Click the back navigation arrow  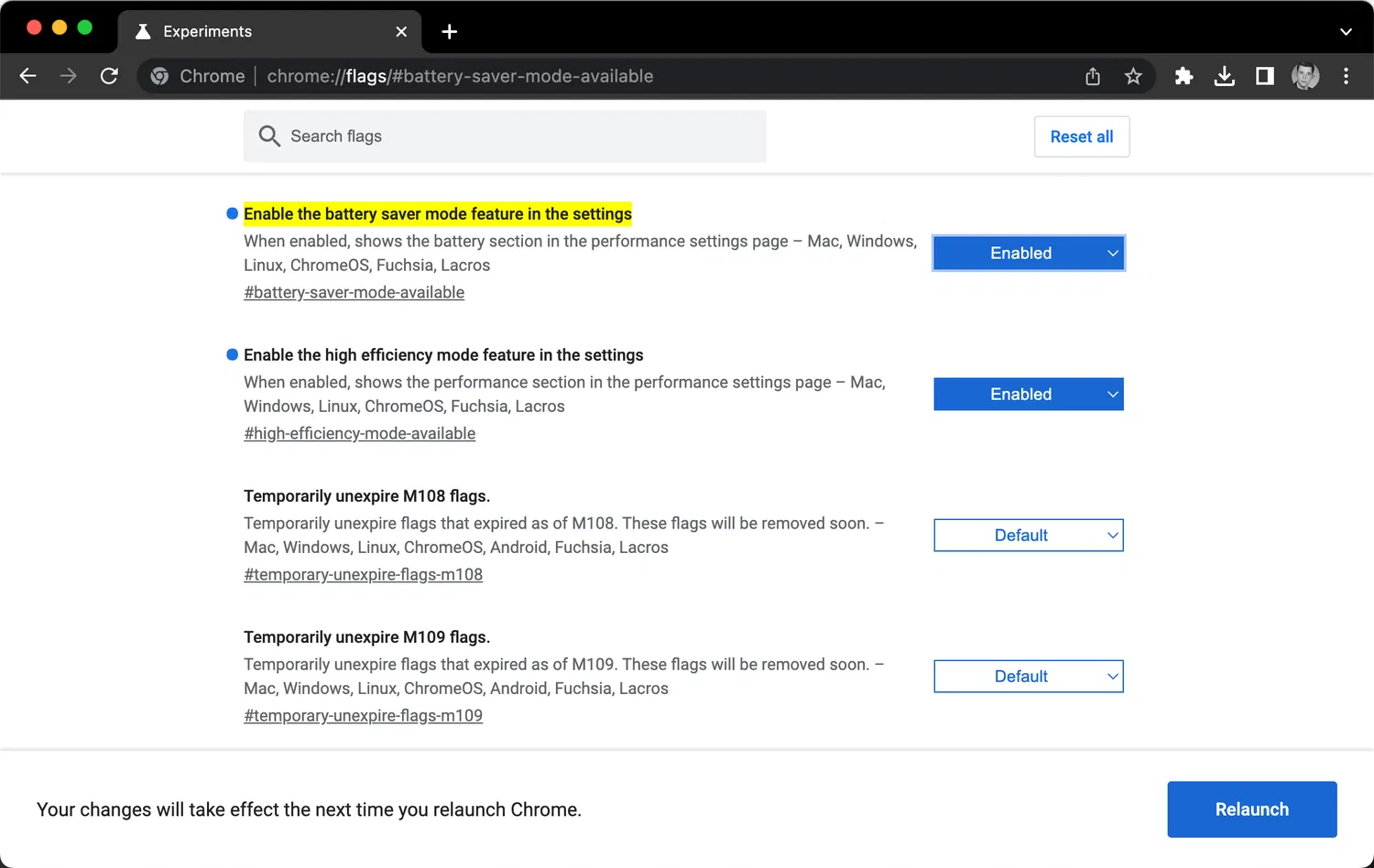click(x=28, y=76)
